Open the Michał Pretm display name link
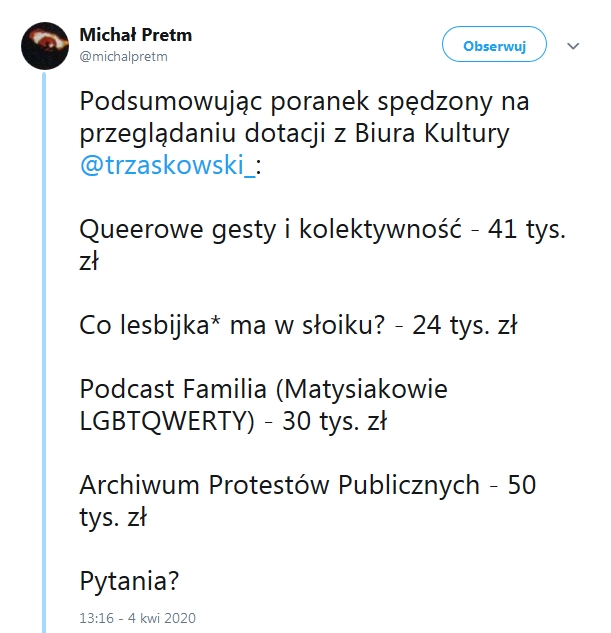 point(135,36)
